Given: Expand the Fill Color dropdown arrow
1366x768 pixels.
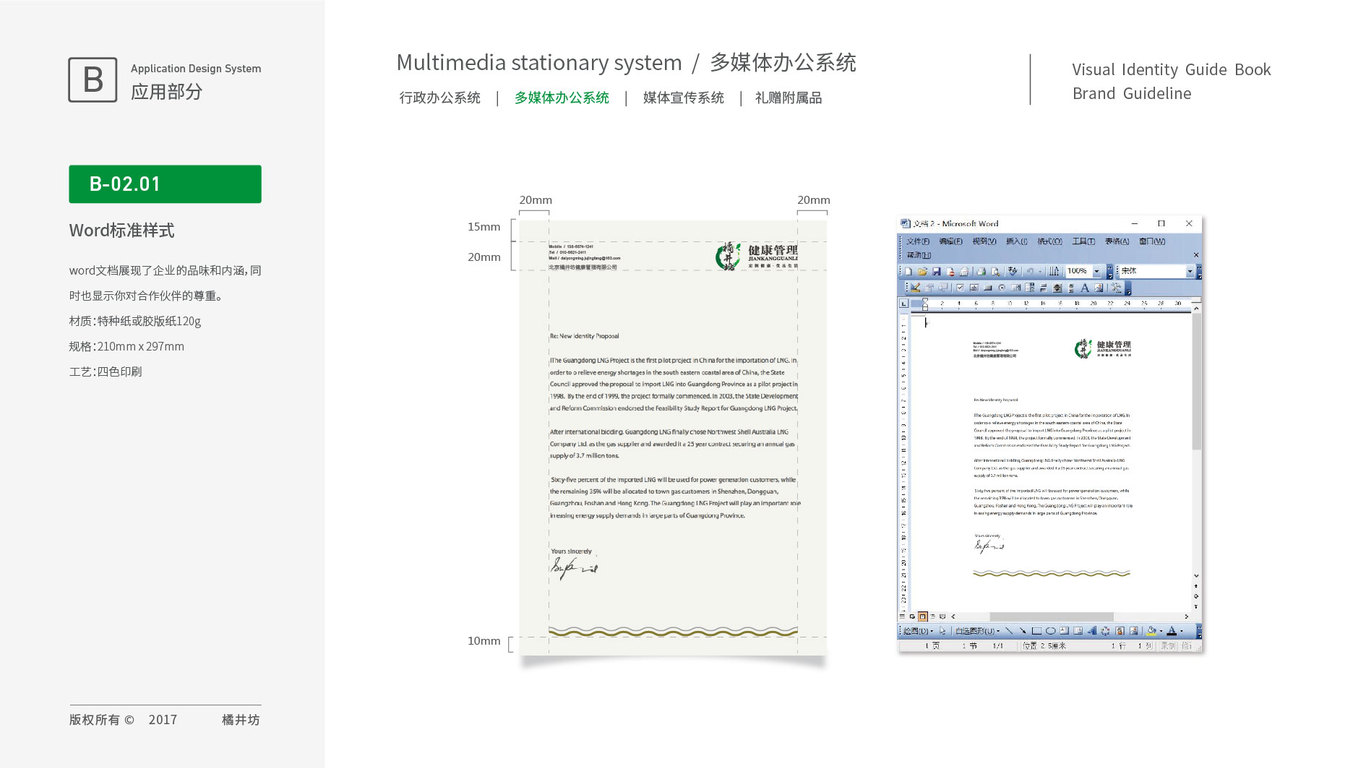Looking at the screenshot, I should tap(1161, 631).
